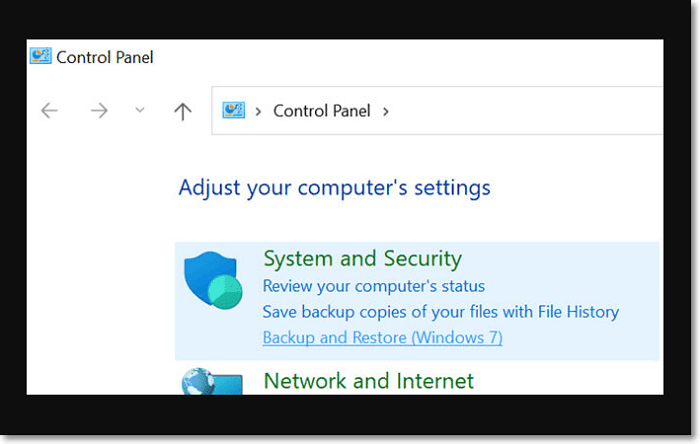Click the Control Panel icon in title bar
The height and width of the screenshot is (444, 700).
coord(40,56)
